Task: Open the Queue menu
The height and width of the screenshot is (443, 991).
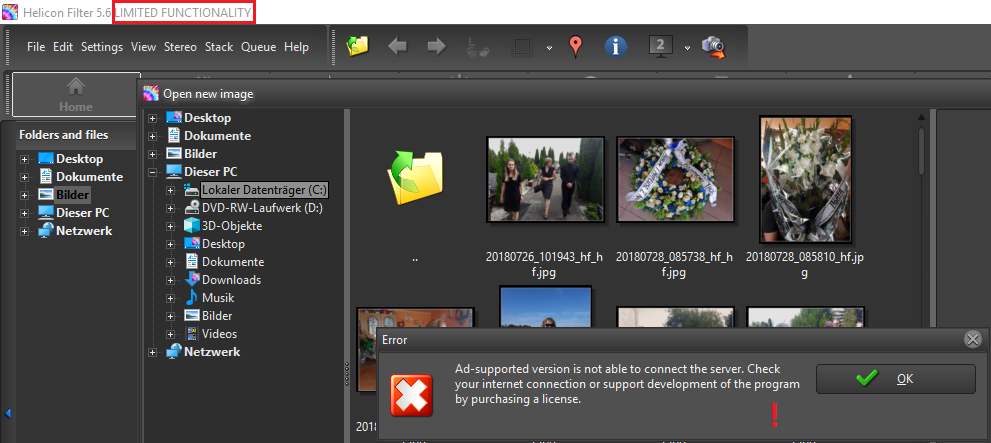Action: 258,47
